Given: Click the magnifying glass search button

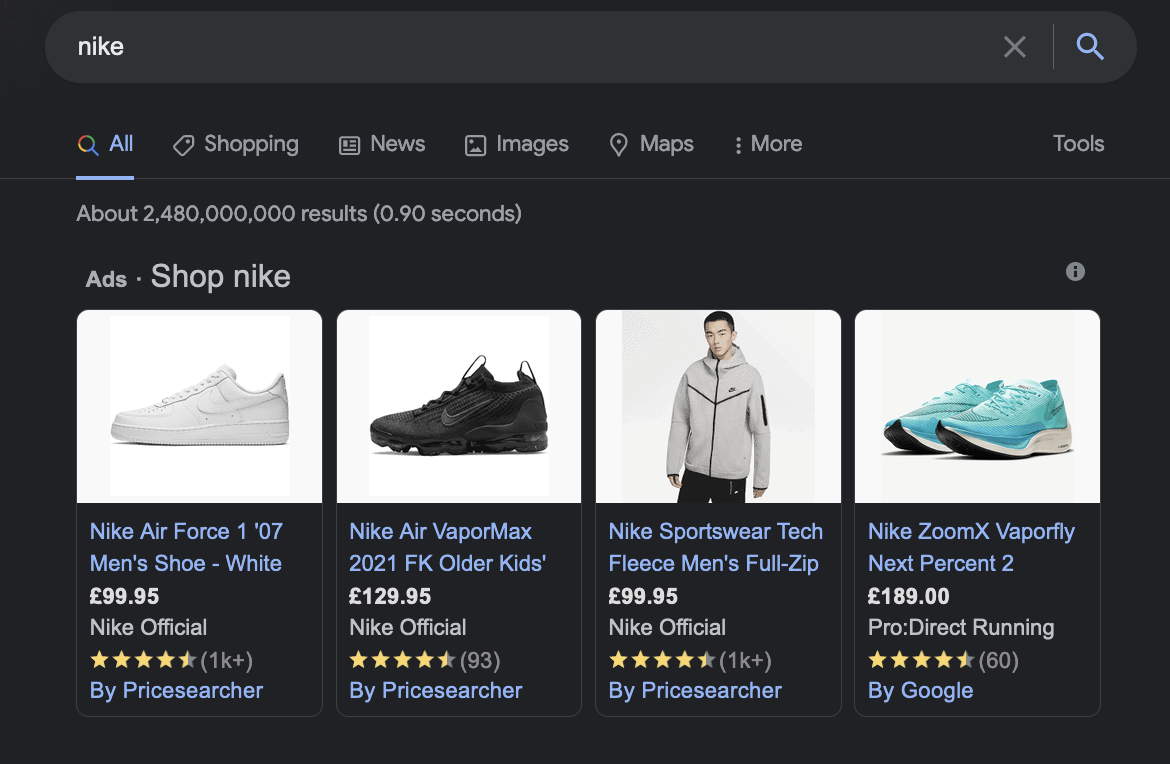Looking at the screenshot, I should pyautogui.click(x=1089, y=46).
